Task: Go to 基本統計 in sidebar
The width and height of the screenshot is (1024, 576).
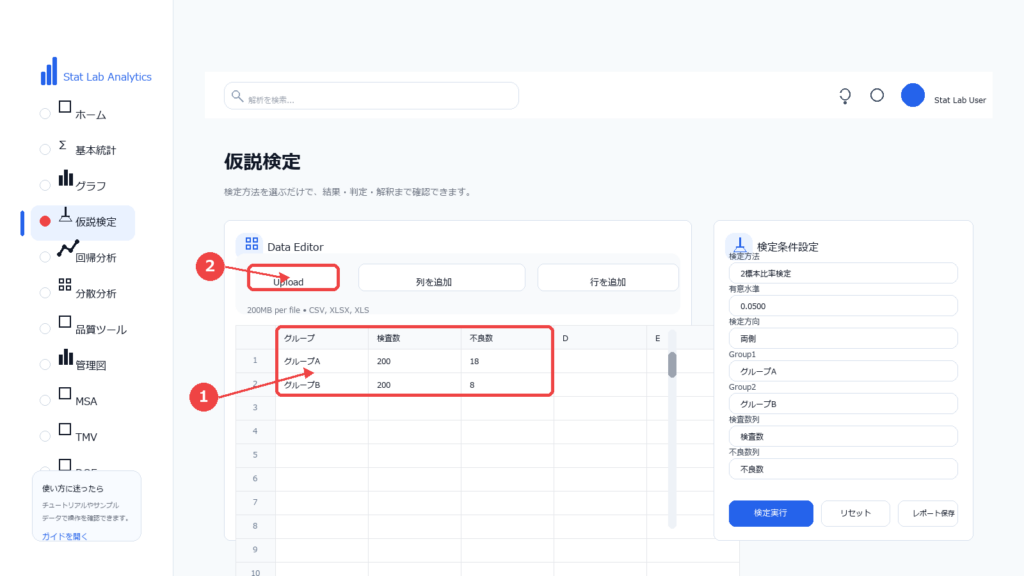Action: pyautogui.click(x=95, y=150)
